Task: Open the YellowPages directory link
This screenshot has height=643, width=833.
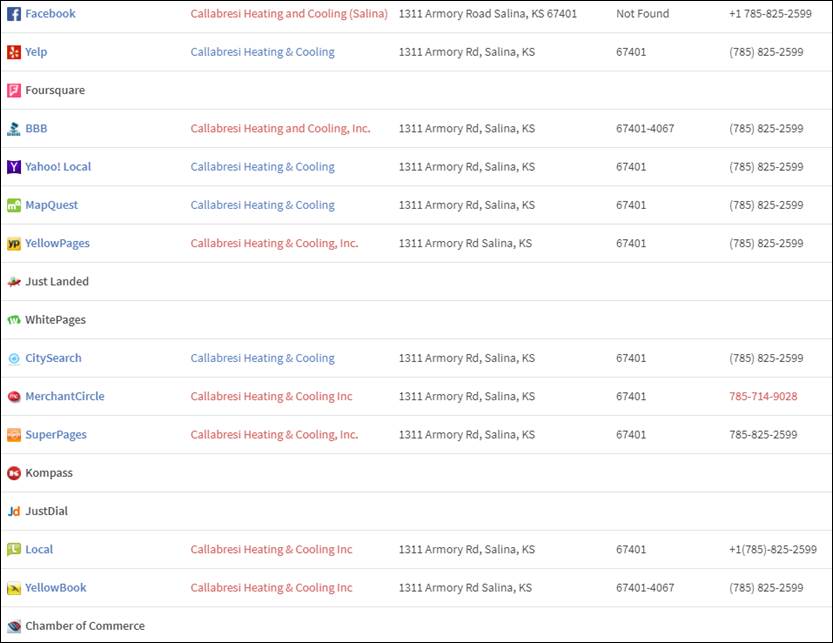Action: [57, 243]
